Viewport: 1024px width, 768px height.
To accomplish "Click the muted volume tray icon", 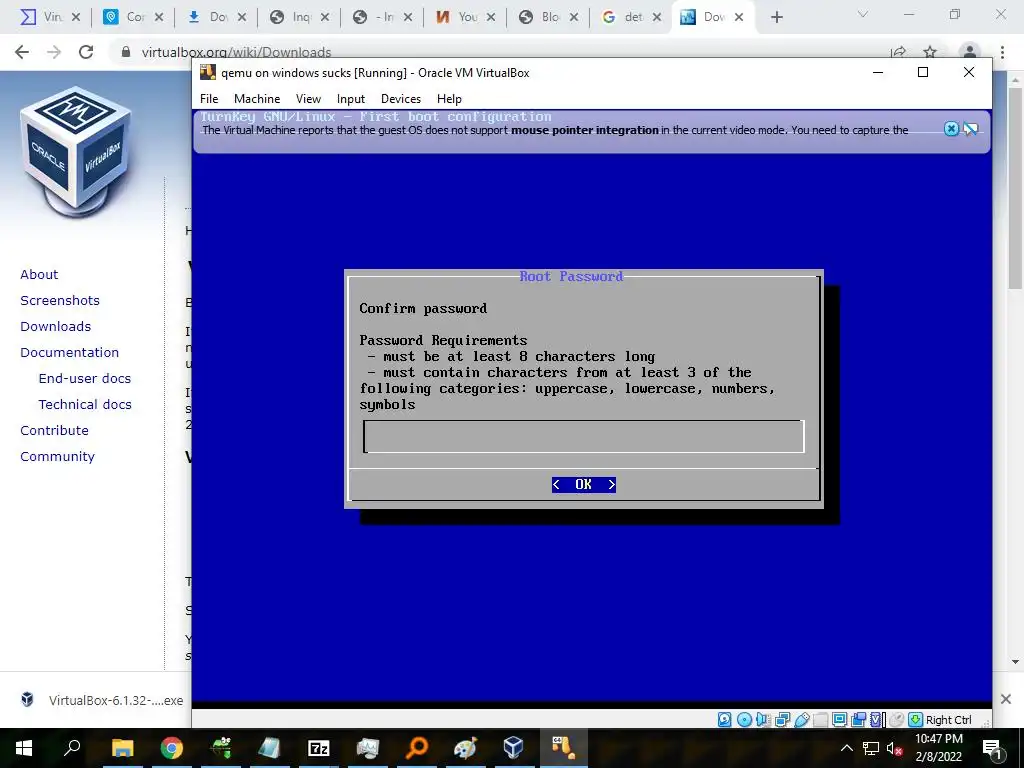I will 895,748.
